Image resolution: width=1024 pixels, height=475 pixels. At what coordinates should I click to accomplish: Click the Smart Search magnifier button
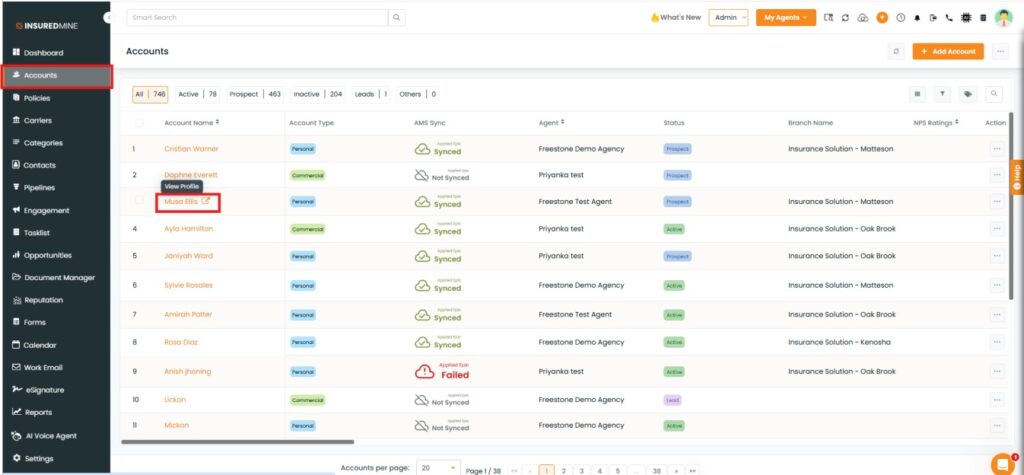397,18
